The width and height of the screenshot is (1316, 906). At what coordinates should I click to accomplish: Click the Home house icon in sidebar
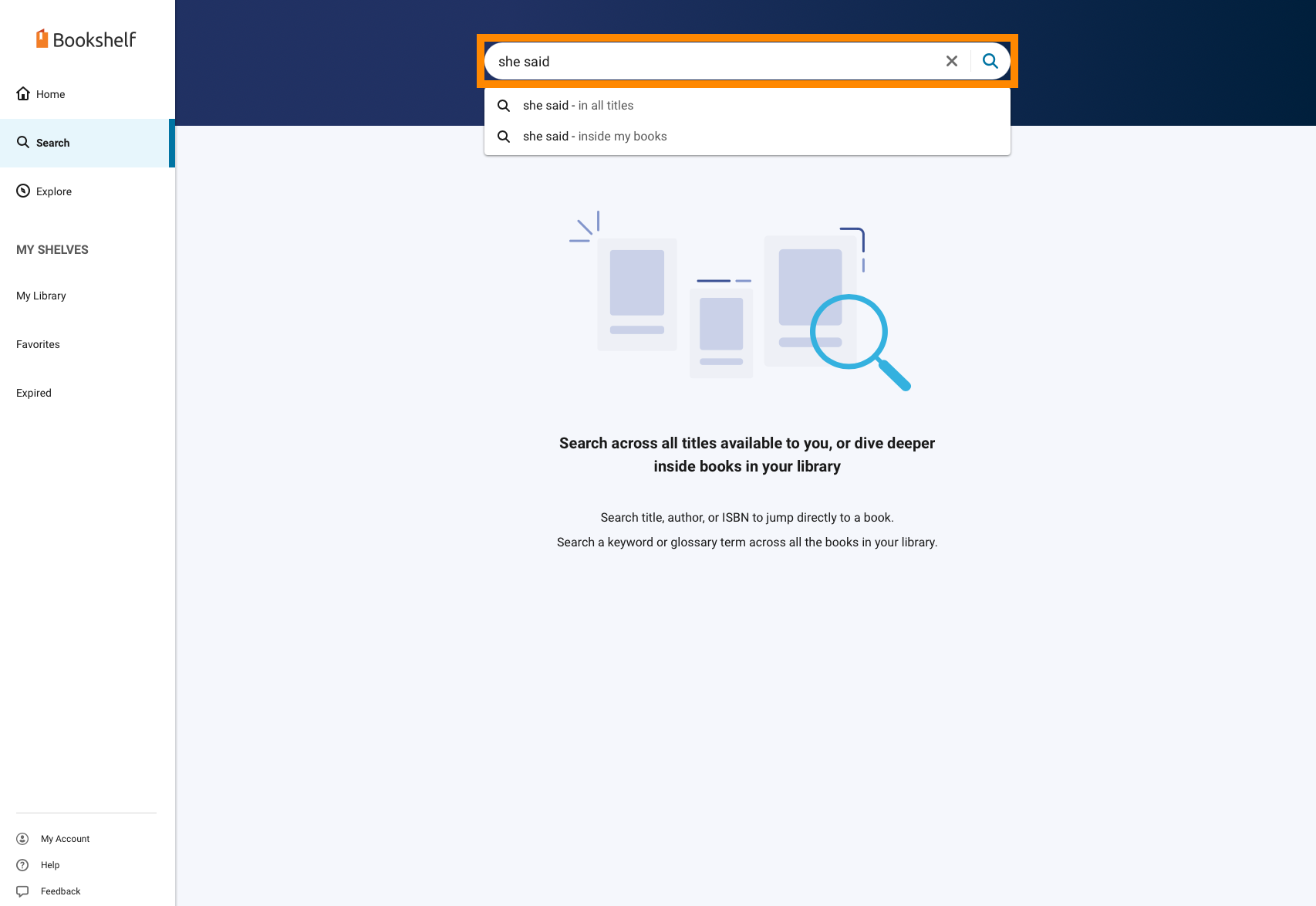click(23, 93)
